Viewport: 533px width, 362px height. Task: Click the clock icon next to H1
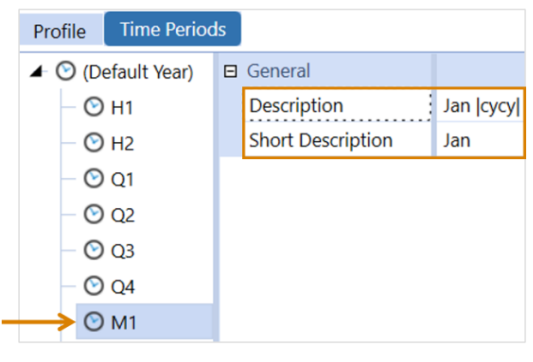tap(93, 107)
